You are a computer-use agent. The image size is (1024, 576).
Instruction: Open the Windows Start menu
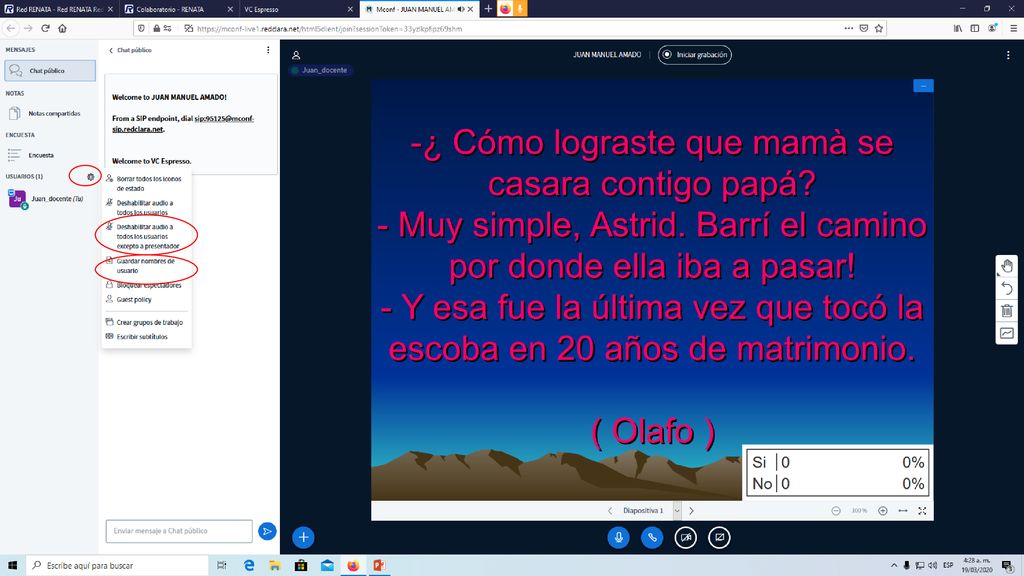tap(12, 566)
